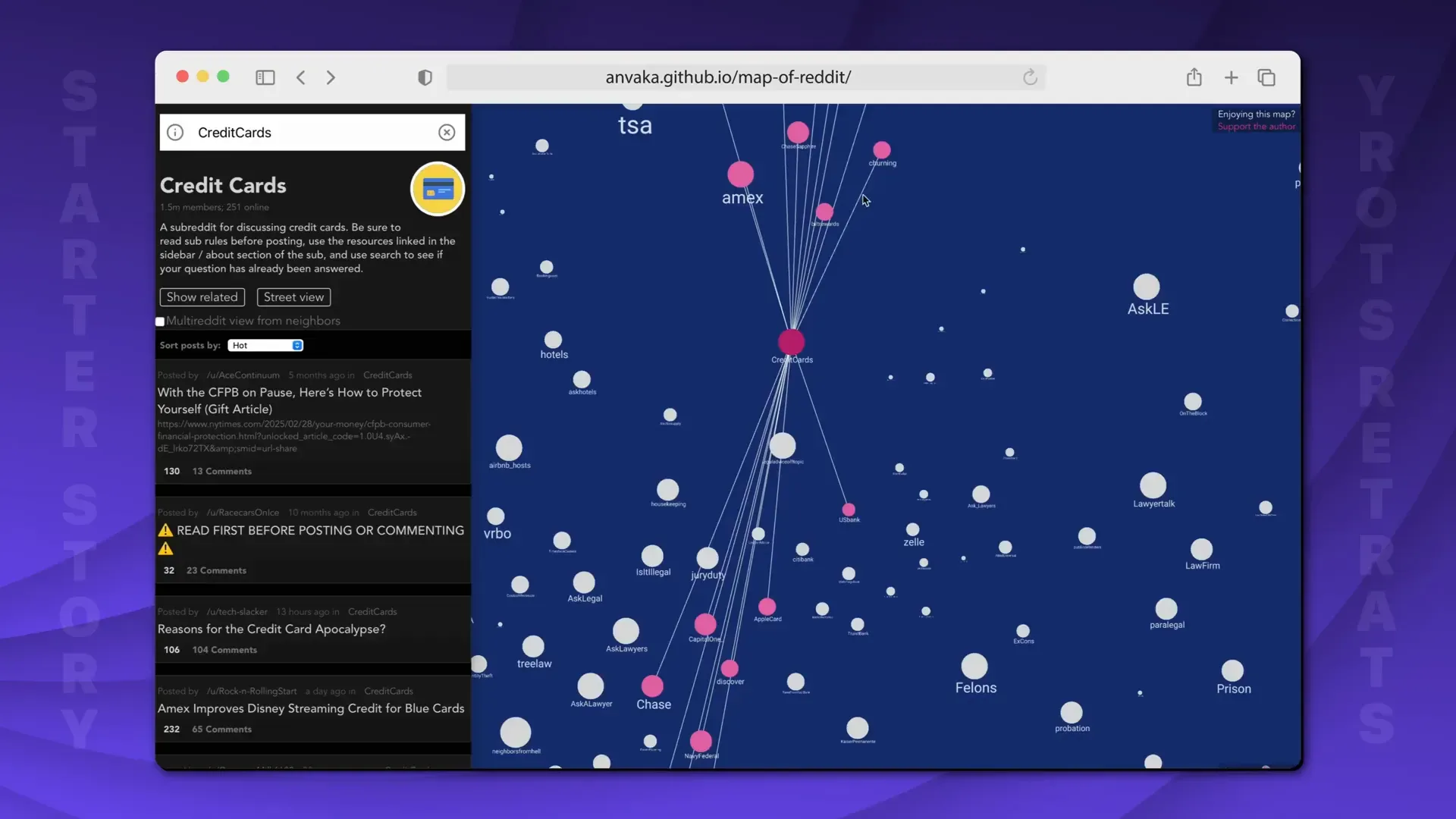Open the 65 Comments link
The image size is (1456, 819).
pyautogui.click(x=221, y=730)
